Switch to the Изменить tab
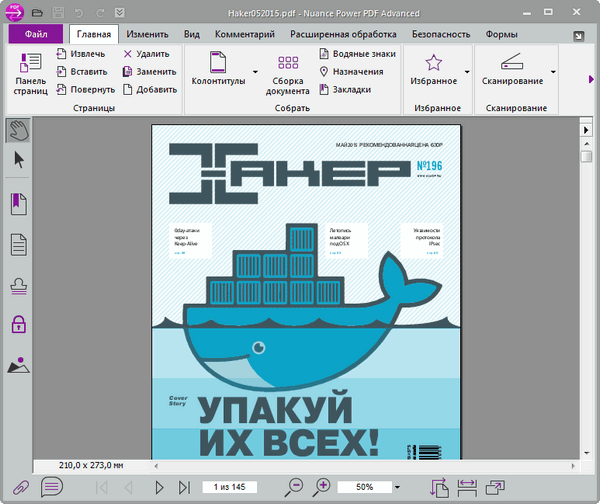The height and width of the screenshot is (504, 600). 147,34
